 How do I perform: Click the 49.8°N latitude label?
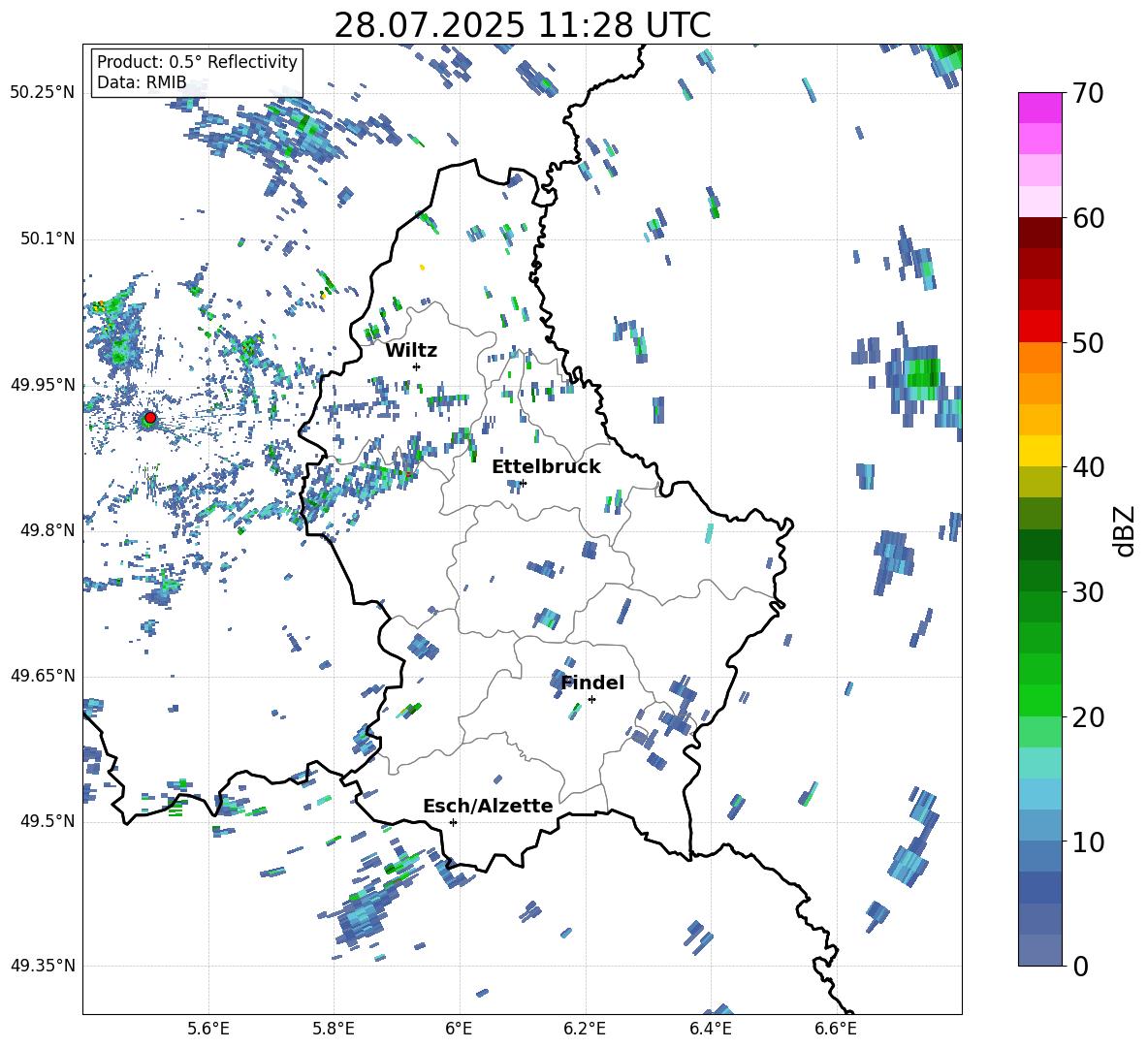point(48,530)
